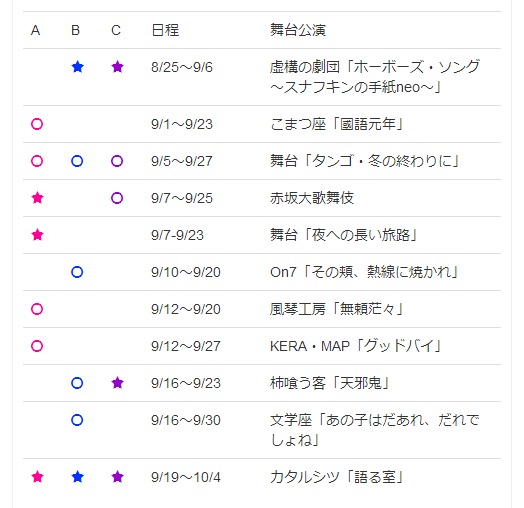Image resolution: width=524 pixels, height=508 pixels.
Task: Click blue circle in タンゴ・冬の終わりに row
Action: click(77, 161)
